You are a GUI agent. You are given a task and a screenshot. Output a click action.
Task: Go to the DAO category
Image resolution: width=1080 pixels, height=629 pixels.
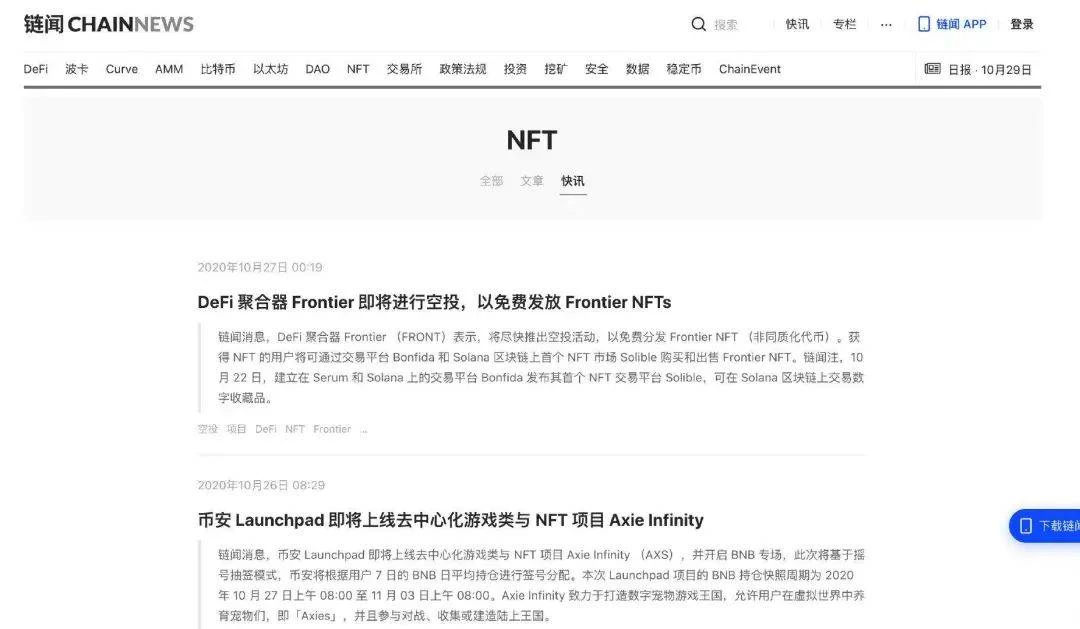coord(318,69)
